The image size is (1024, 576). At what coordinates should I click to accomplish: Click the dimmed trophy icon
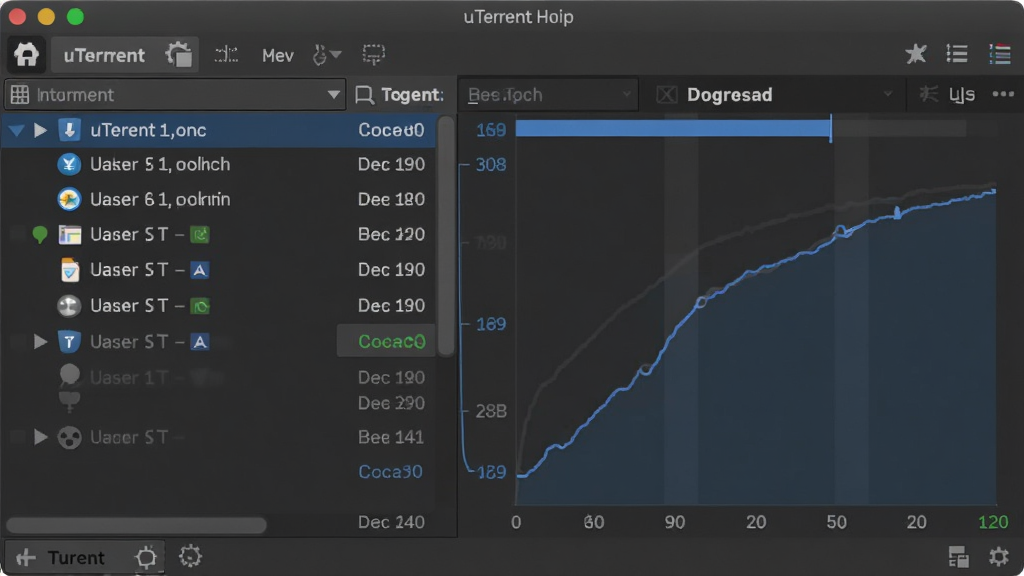pyautogui.click(x=70, y=402)
